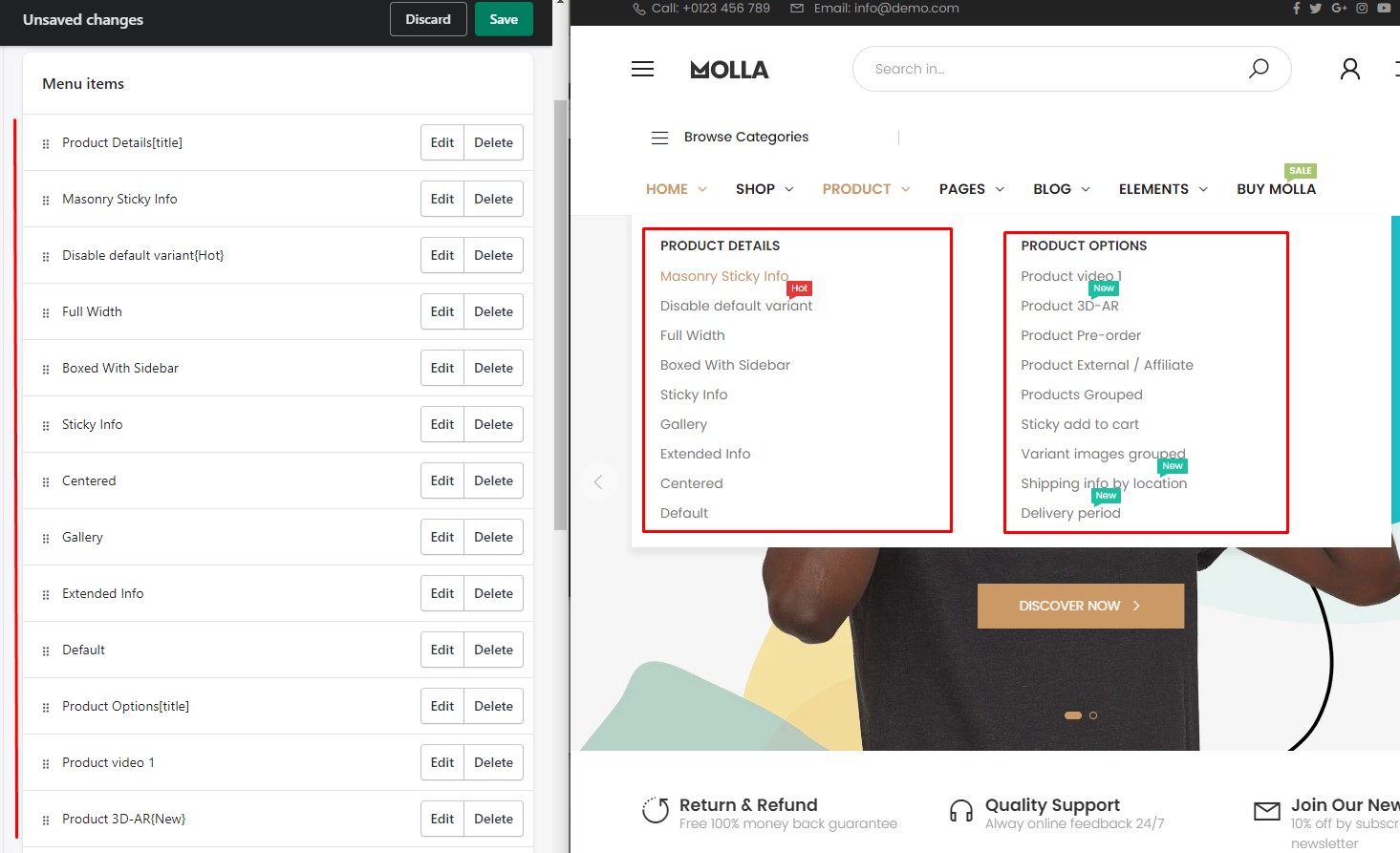Delete the Product 3D-AR{New} item
The image size is (1400, 853).
pyautogui.click(x=493, y=819)
